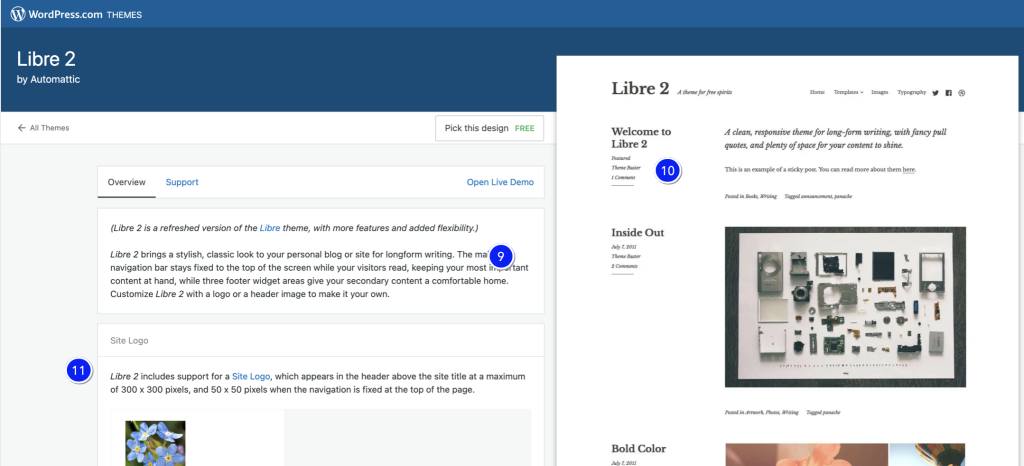Image resolution: width=1024 pixels, height=466 pixels.
Task: Select Typography in the preview navigation
Action: coord(911,92)
